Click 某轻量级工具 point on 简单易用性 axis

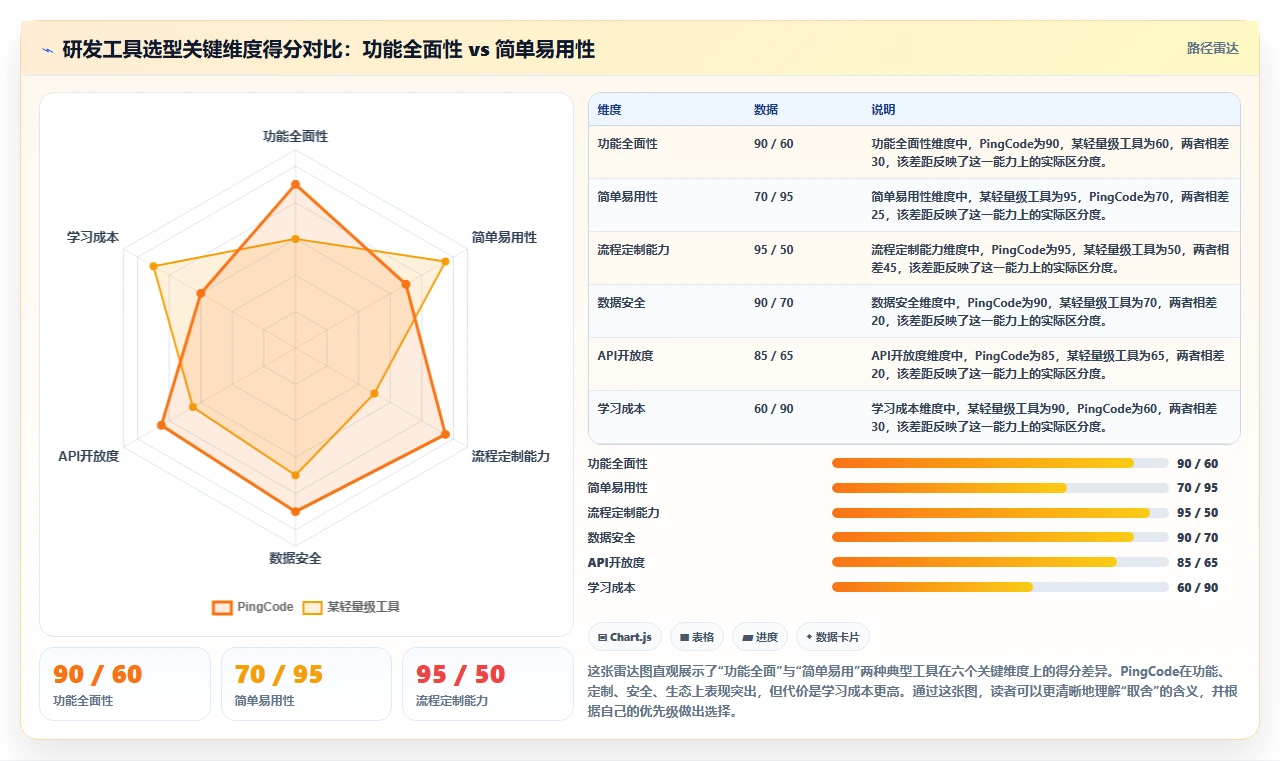[x=445, y=261]
